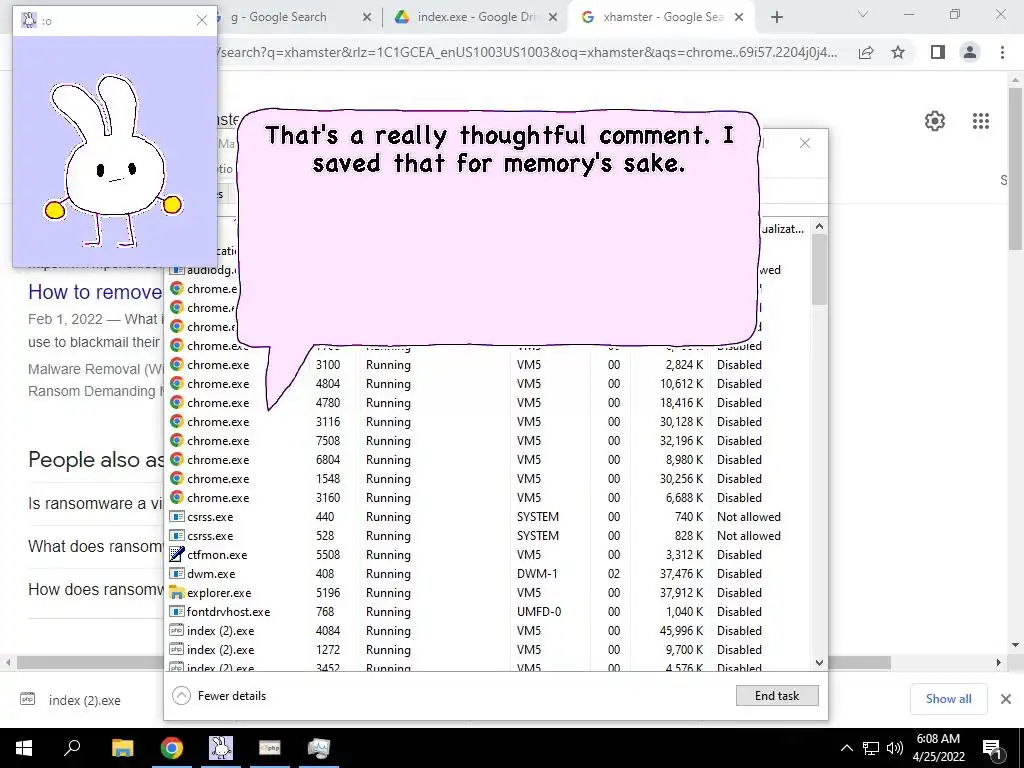Open Chrome side panel icon
Screen dimensions: 1024x768
pyautogui.click(x=938, y=52)
